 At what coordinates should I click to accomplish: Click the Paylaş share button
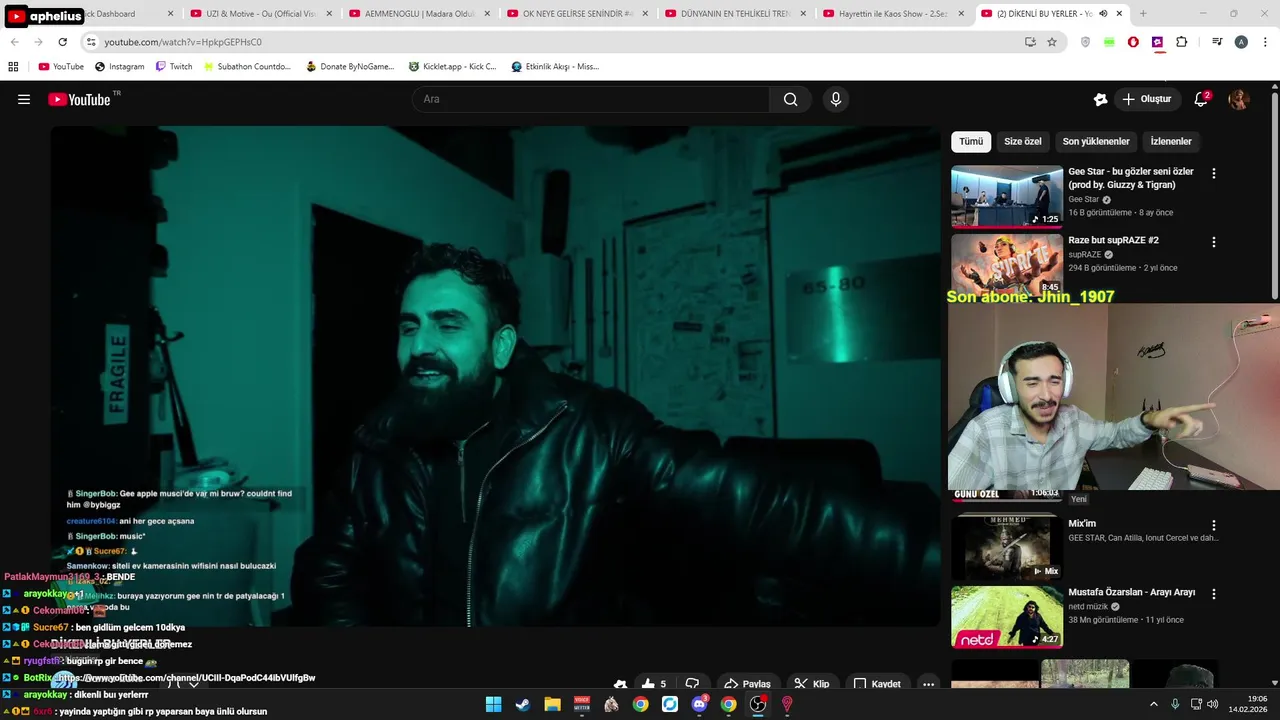(x=747, y=684)
